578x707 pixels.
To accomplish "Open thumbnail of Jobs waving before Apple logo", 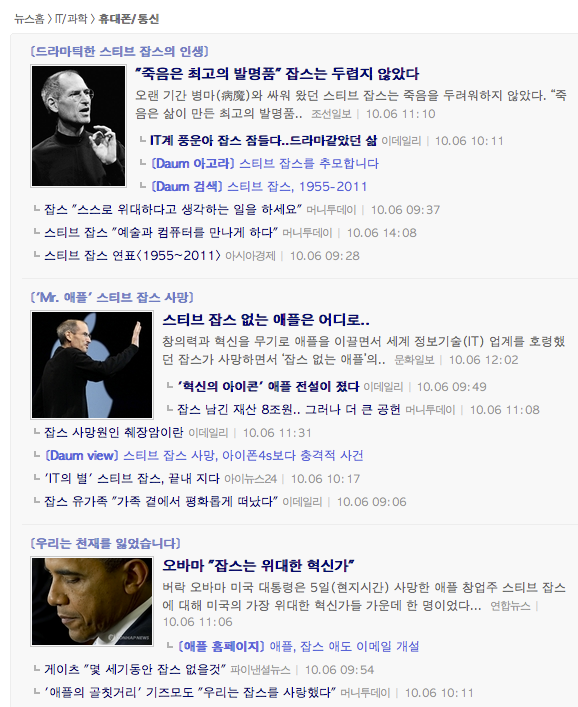I will click(92, 365).
